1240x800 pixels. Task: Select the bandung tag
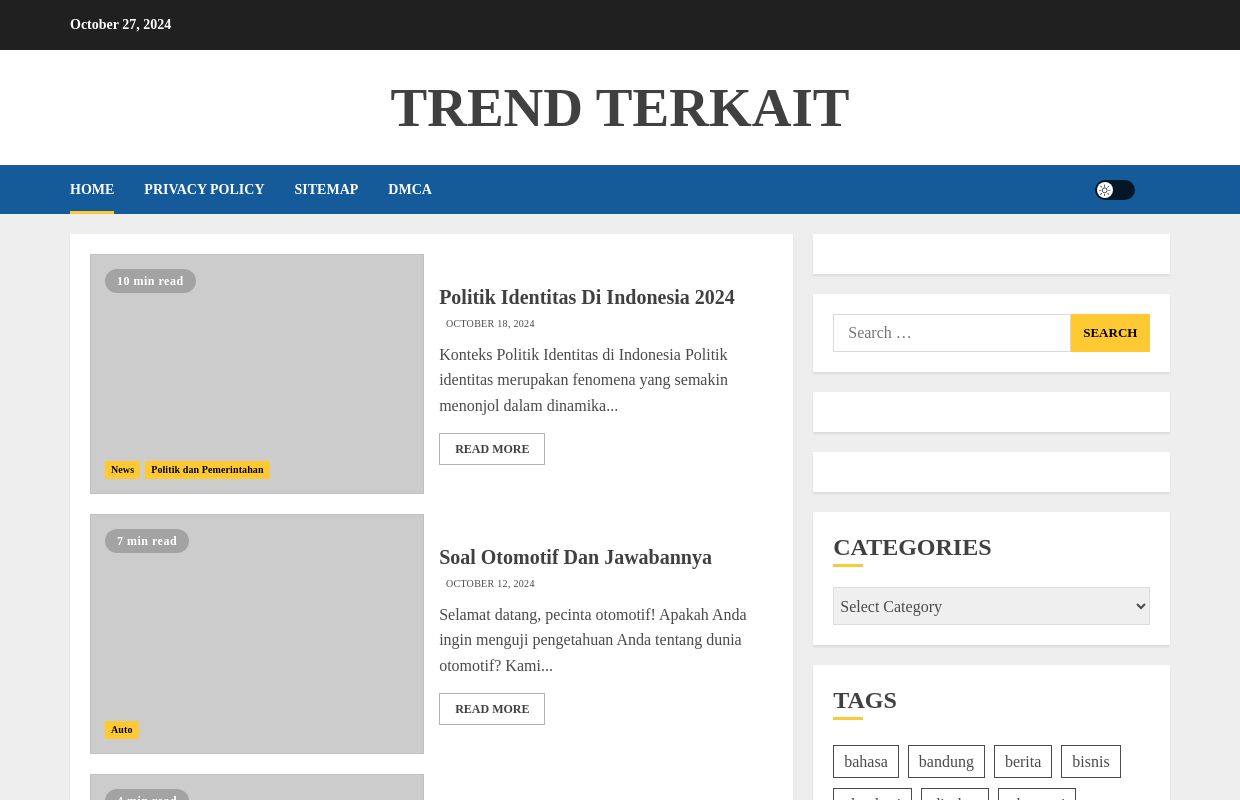point(946,762)
